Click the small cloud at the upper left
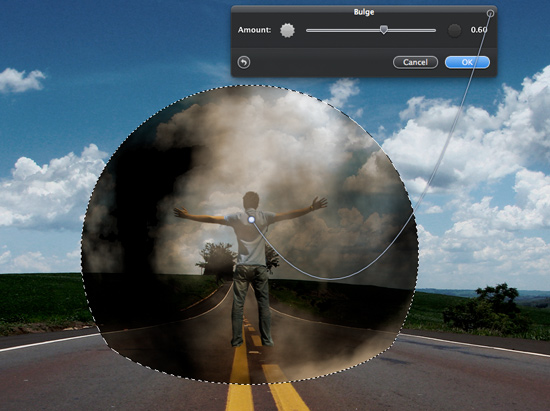550x411 pixels. click(x=21, y=80)
